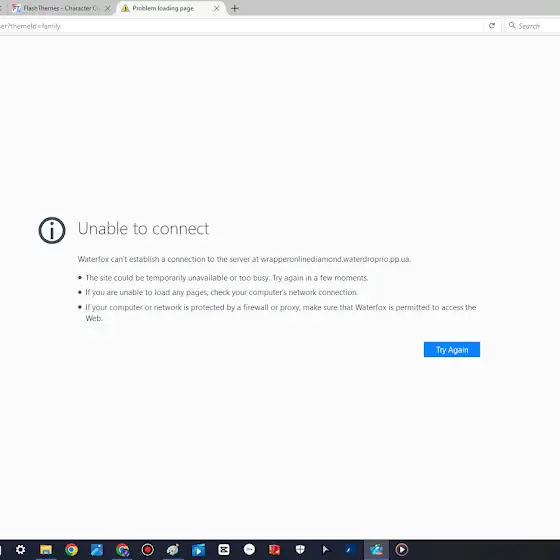Image resolution: width=560 pixels, height=560 pixels.
Task: Open the red record button app
Action: [x=148, y=550]
